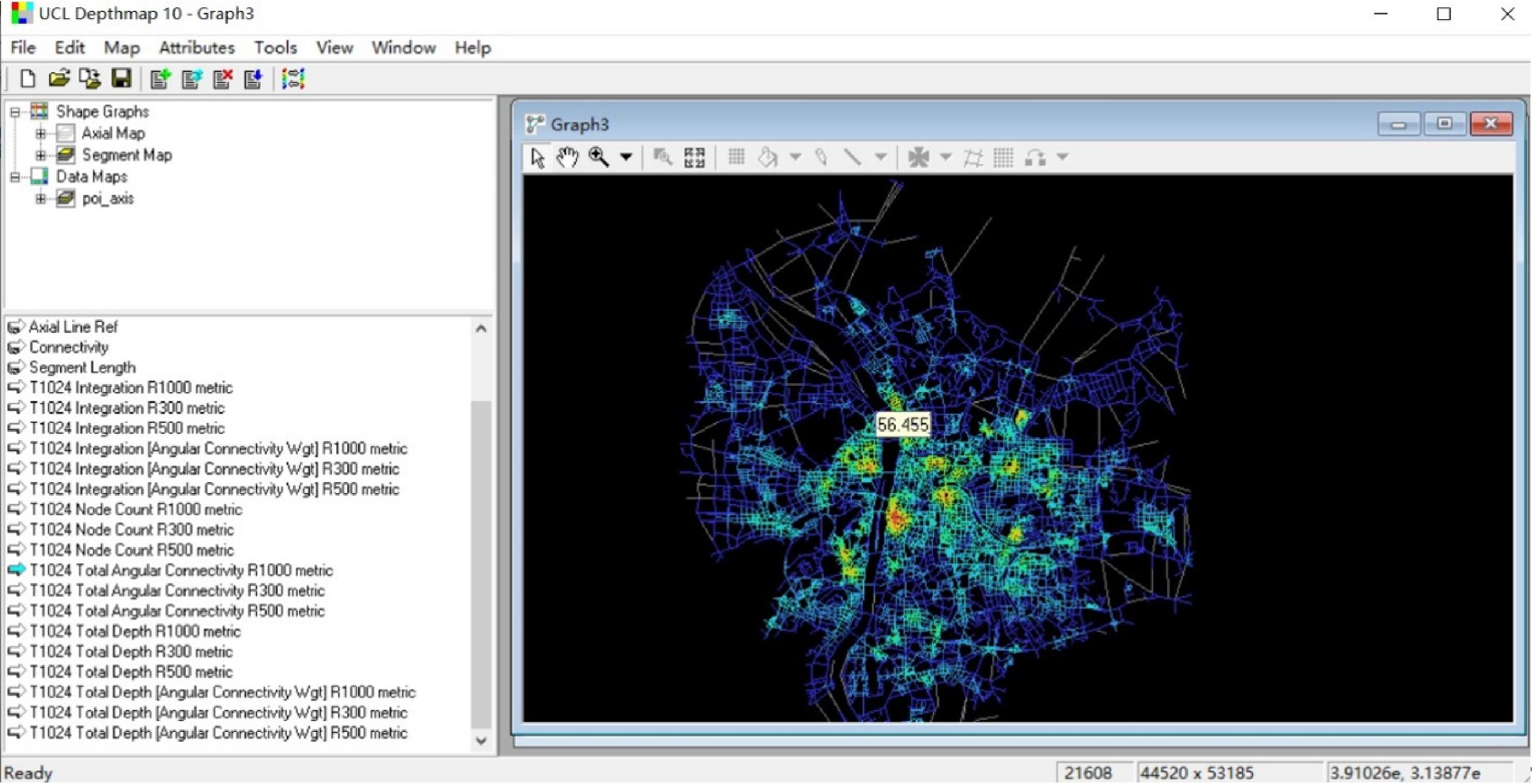1532x784 pixels.
Task: Open the Attributes menu
Action: 196,47
